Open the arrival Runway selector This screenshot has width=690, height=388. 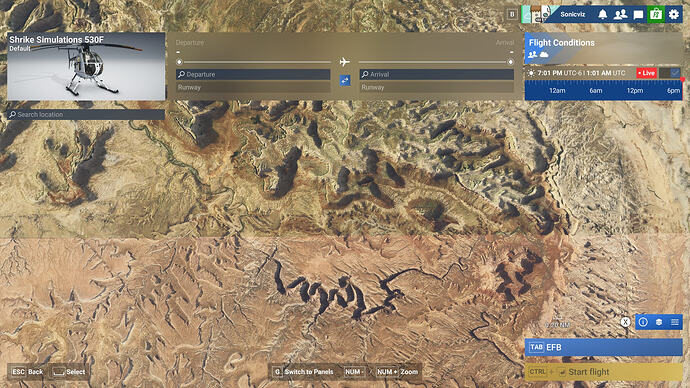pos(437,87)
